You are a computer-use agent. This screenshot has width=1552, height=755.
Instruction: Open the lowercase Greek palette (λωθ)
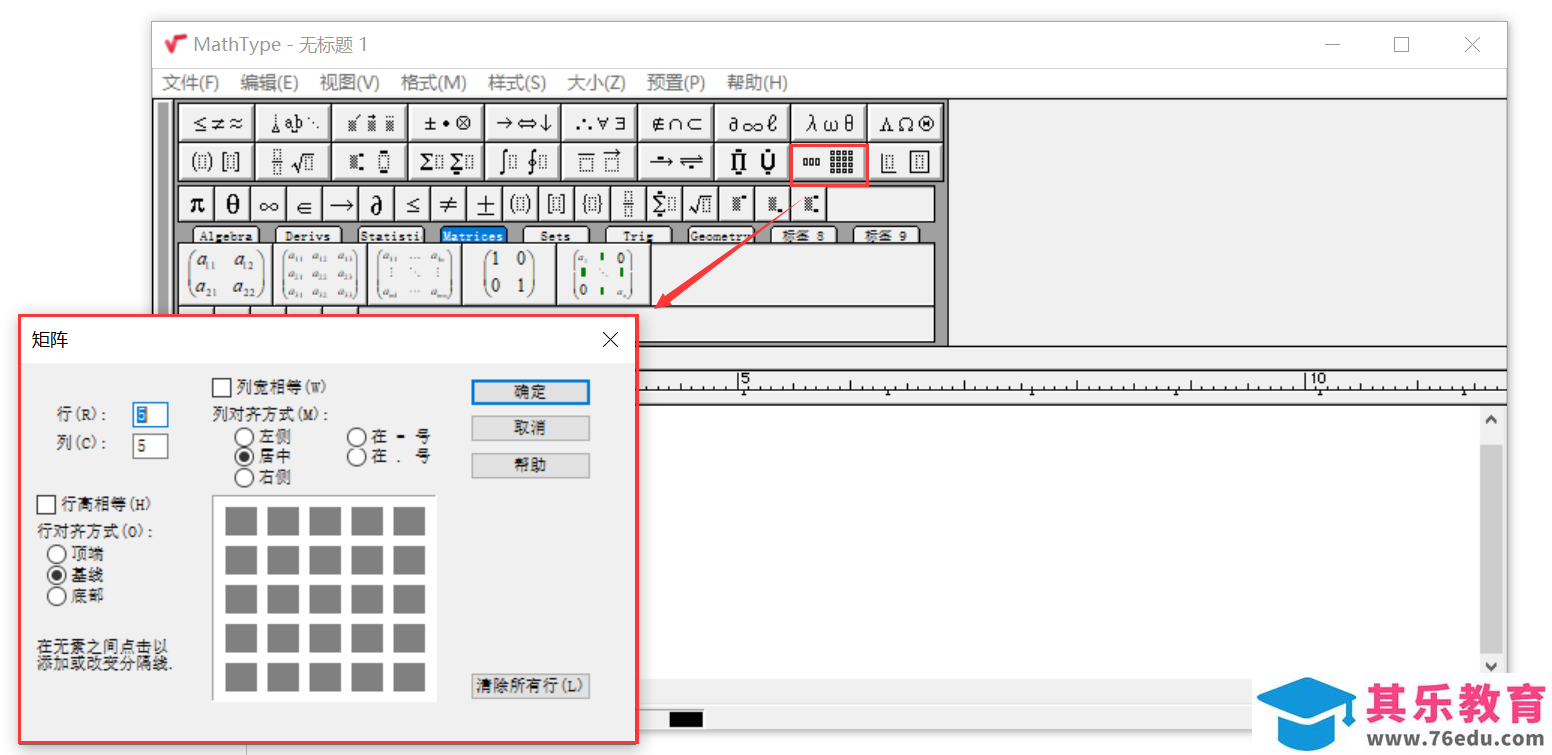(830, 124)
